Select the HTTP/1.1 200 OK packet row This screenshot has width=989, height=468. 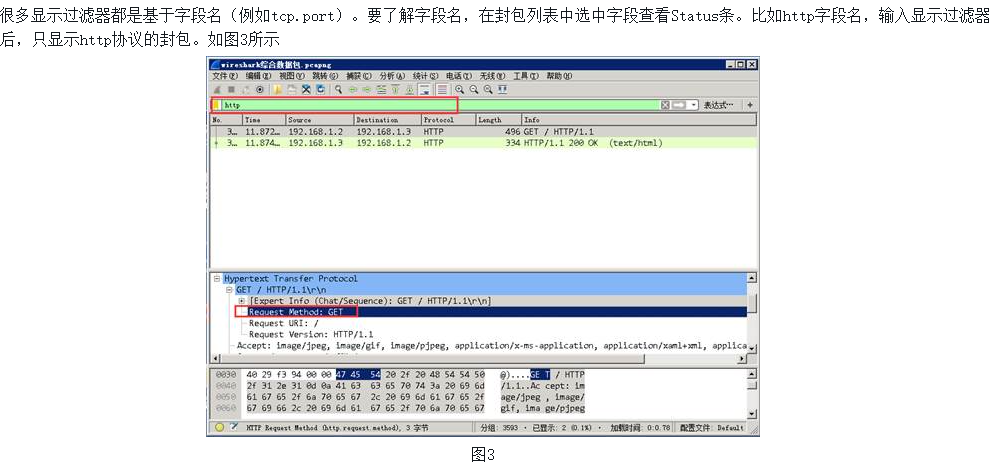[483, 143]
